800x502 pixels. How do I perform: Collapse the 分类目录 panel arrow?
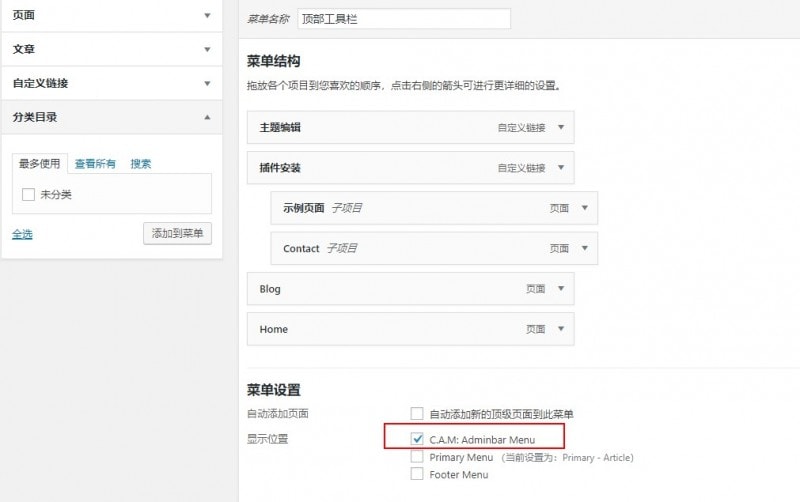[x=207, y=117]
